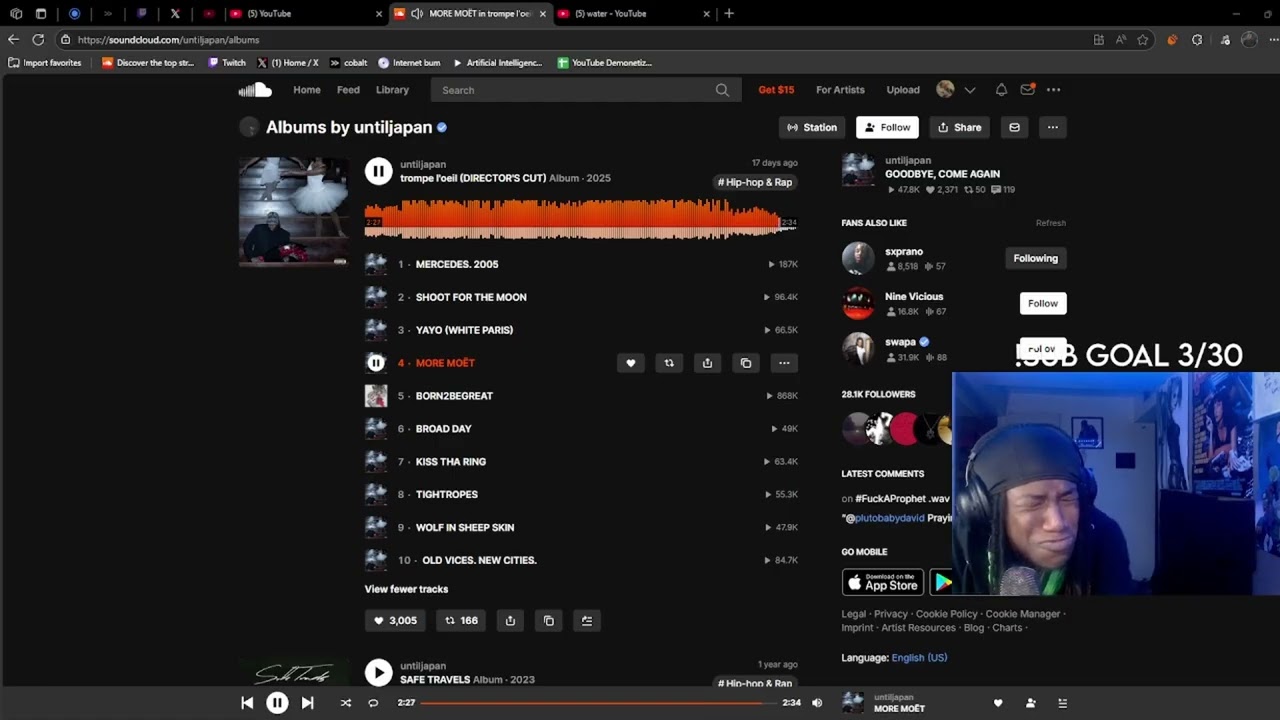Open the Artist Resources link
1280x720 pixels.
919,628
